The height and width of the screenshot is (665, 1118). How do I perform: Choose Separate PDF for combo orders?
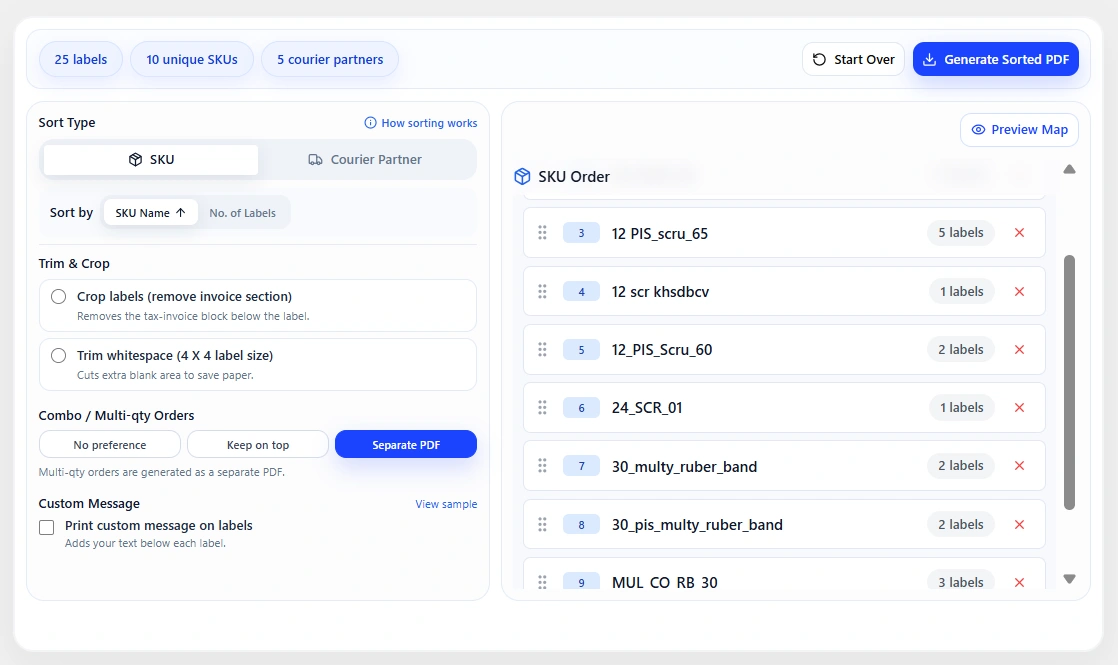(406, 444)
